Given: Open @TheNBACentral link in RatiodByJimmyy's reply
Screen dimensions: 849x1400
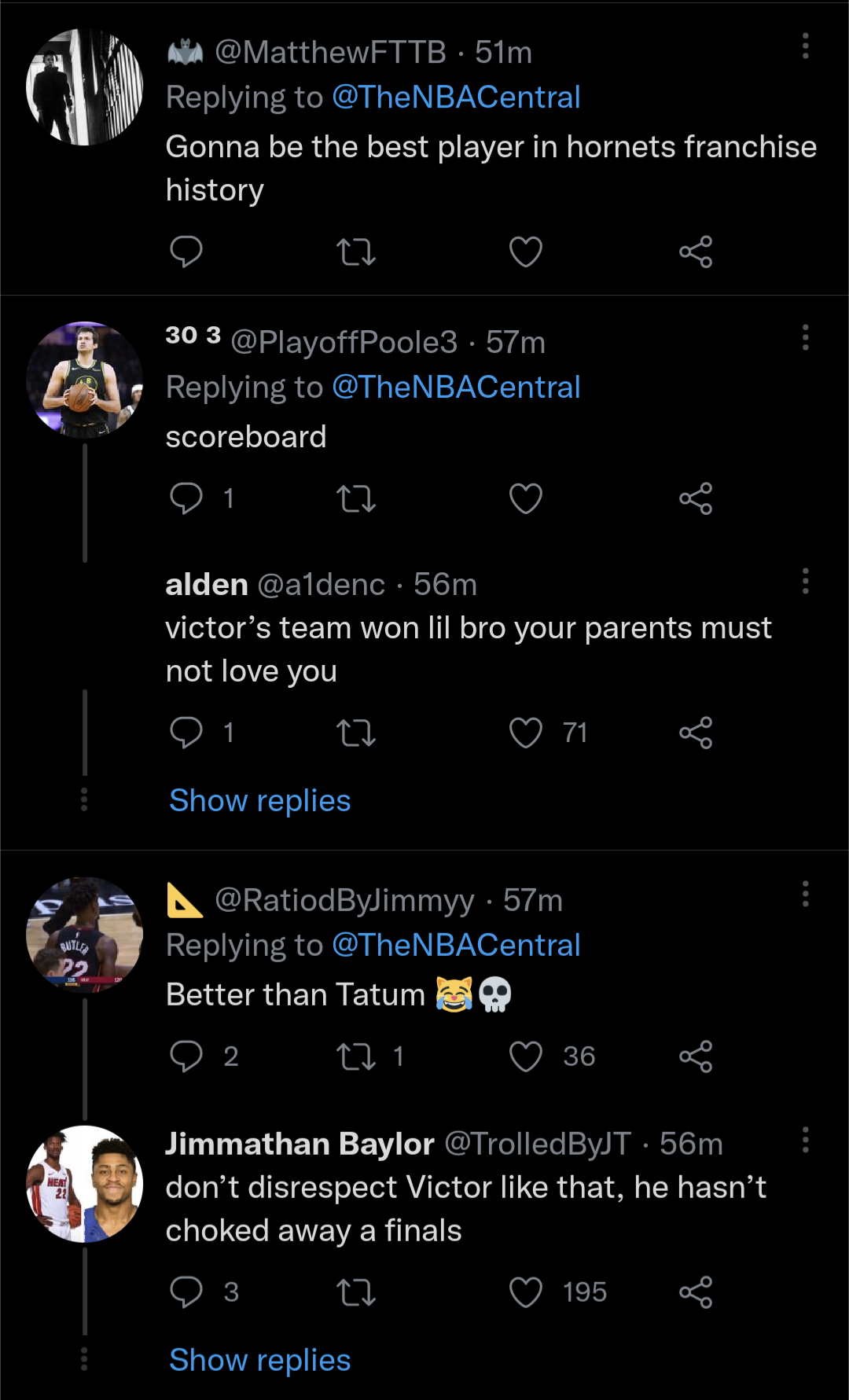Looking at the screenshot, I should click(x=456, y=946).
